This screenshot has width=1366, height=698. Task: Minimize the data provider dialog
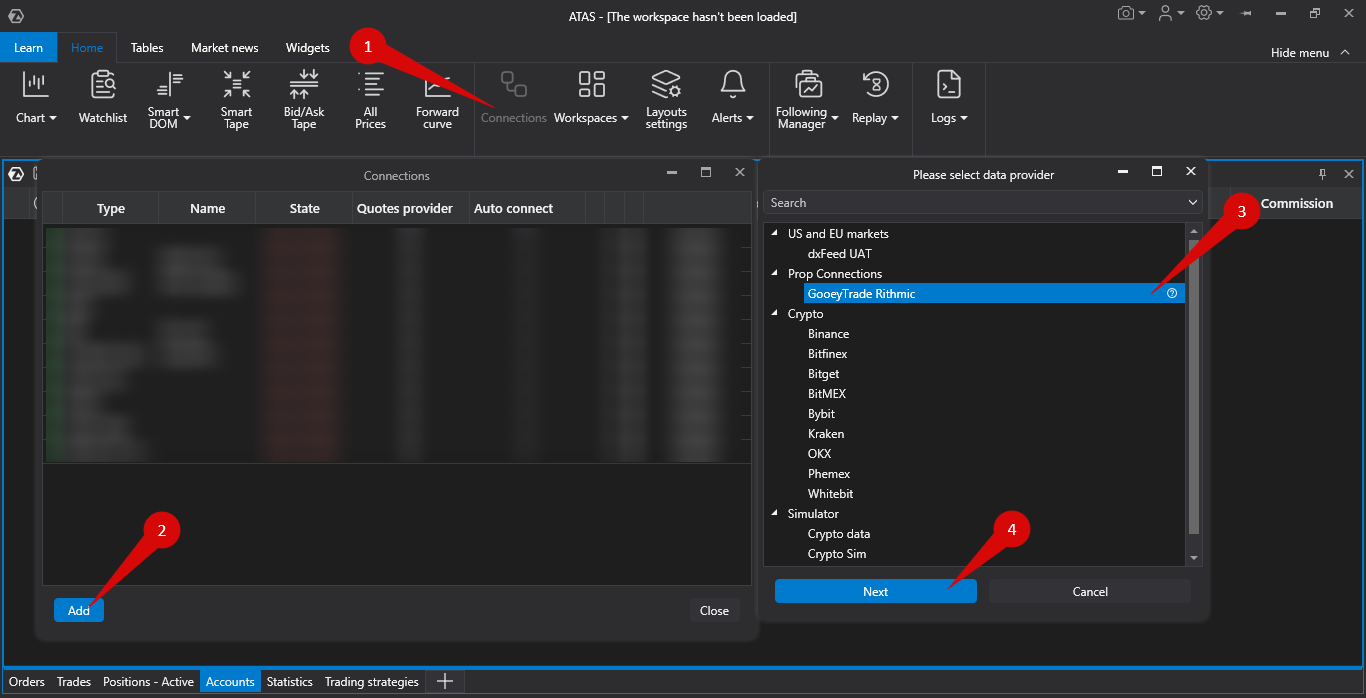1123,171
